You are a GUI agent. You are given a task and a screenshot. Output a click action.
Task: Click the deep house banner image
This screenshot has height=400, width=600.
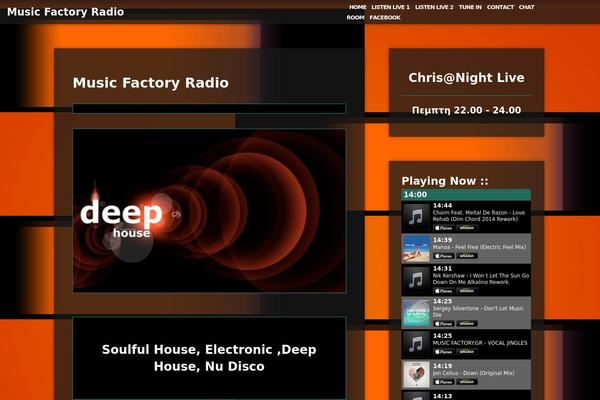(x=209, y=211)
